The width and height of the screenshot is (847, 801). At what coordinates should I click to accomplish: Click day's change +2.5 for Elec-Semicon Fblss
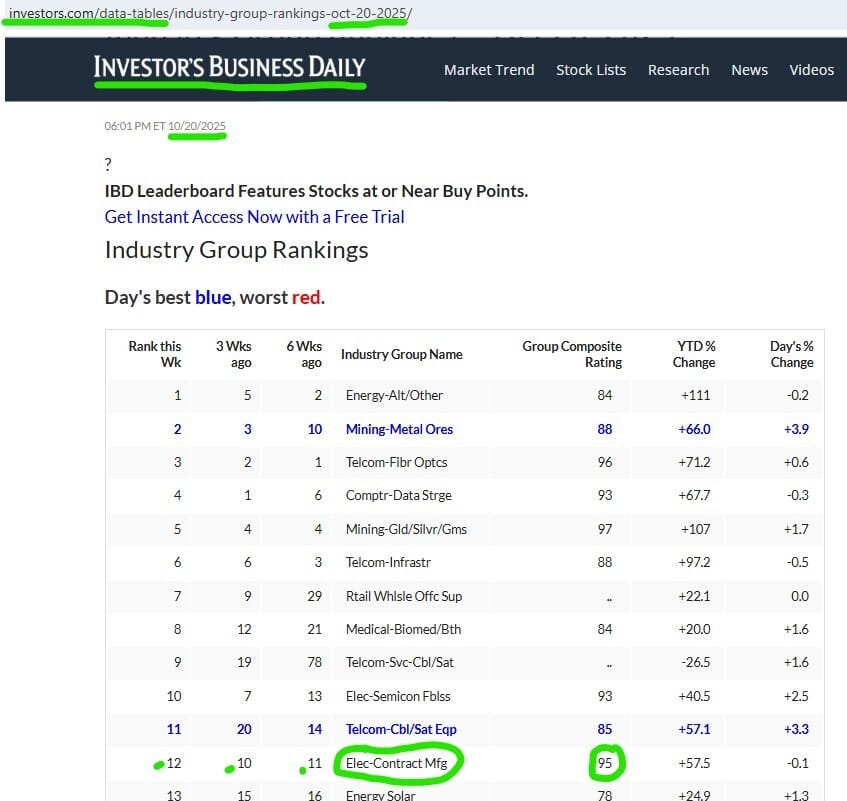[796, 696]
